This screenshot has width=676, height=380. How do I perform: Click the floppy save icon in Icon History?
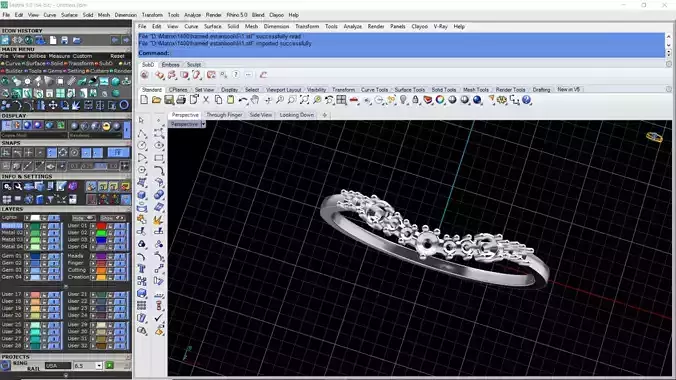click(x=65, y=40)
